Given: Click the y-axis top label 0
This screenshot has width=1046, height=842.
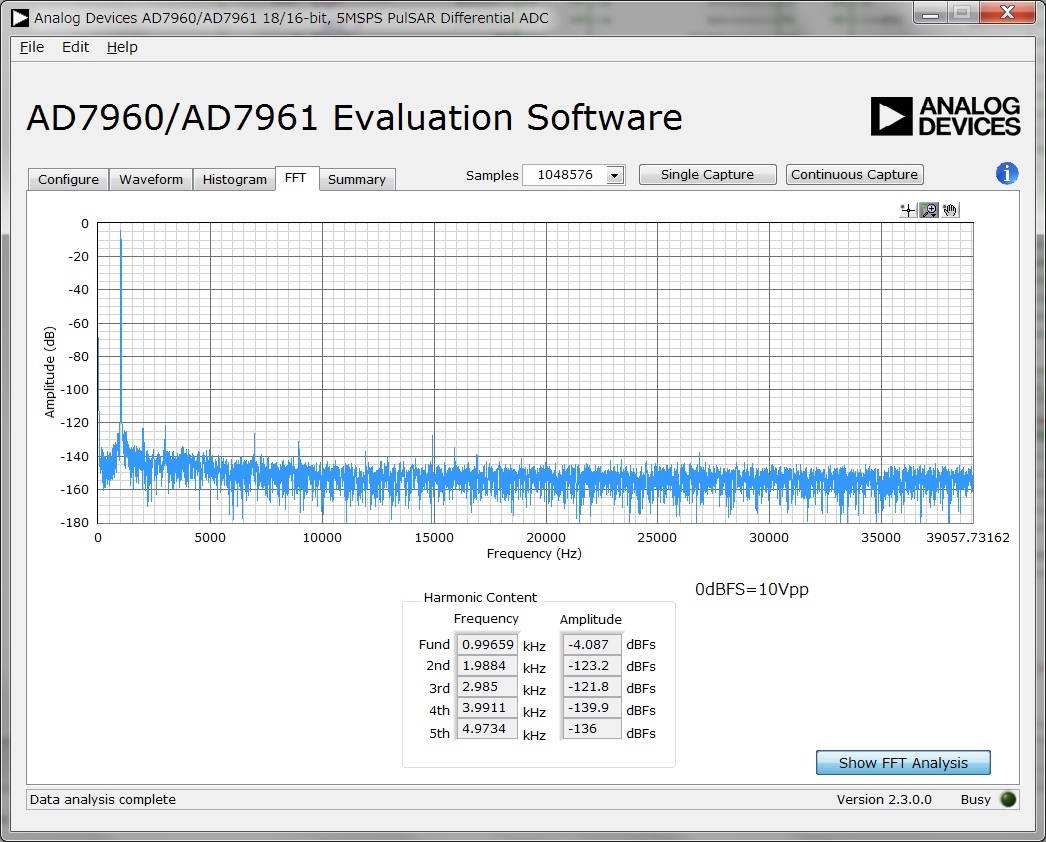Looking at the screenshot, I should click(x=85, y=224).
